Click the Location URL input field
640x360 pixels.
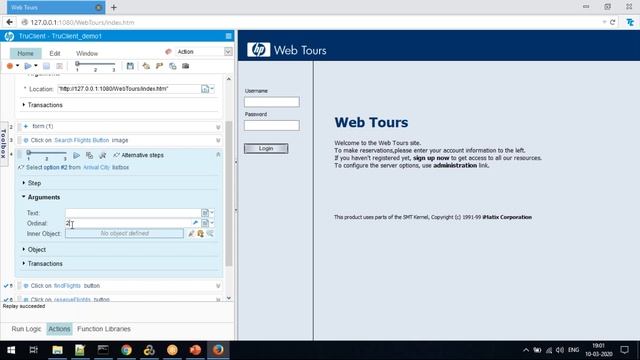[129, 89]
